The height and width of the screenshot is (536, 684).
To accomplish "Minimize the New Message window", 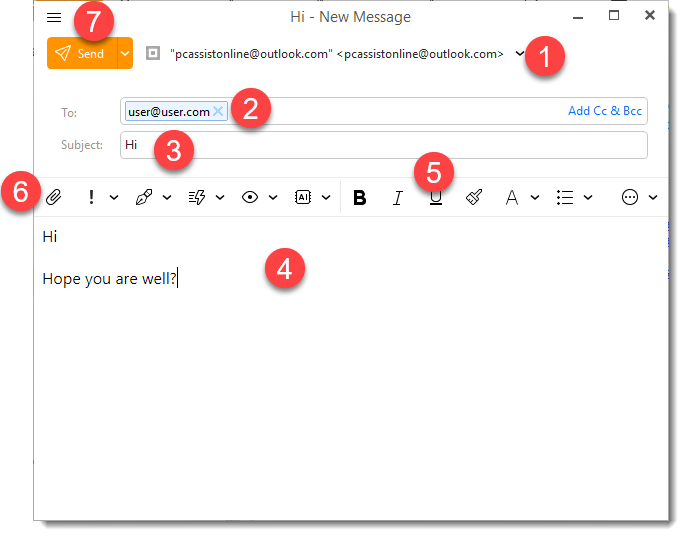I will (x=578, y=17).
